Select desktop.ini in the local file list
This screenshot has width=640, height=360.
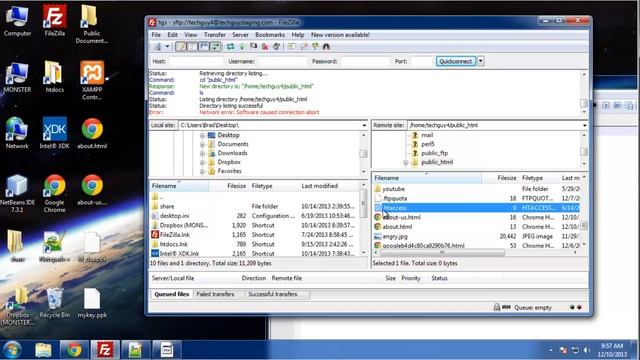tap(174, 216)
